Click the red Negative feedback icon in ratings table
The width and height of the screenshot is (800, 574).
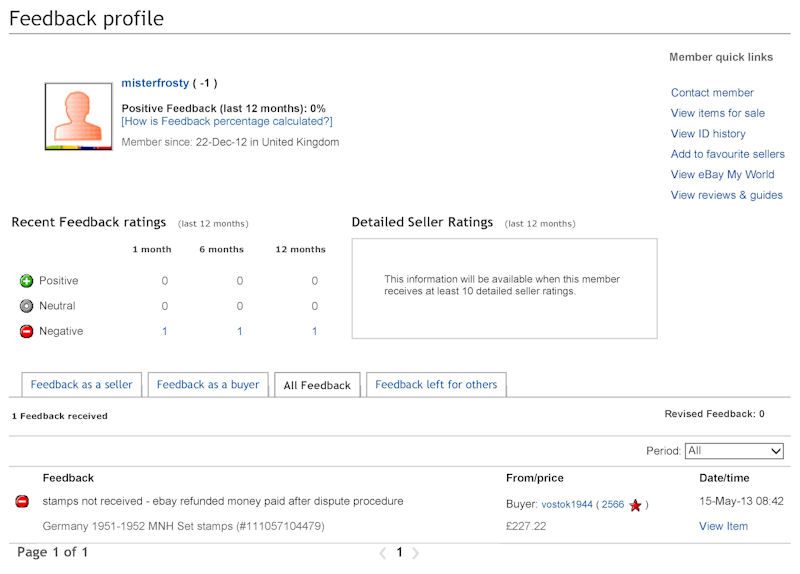coord(27,331)
